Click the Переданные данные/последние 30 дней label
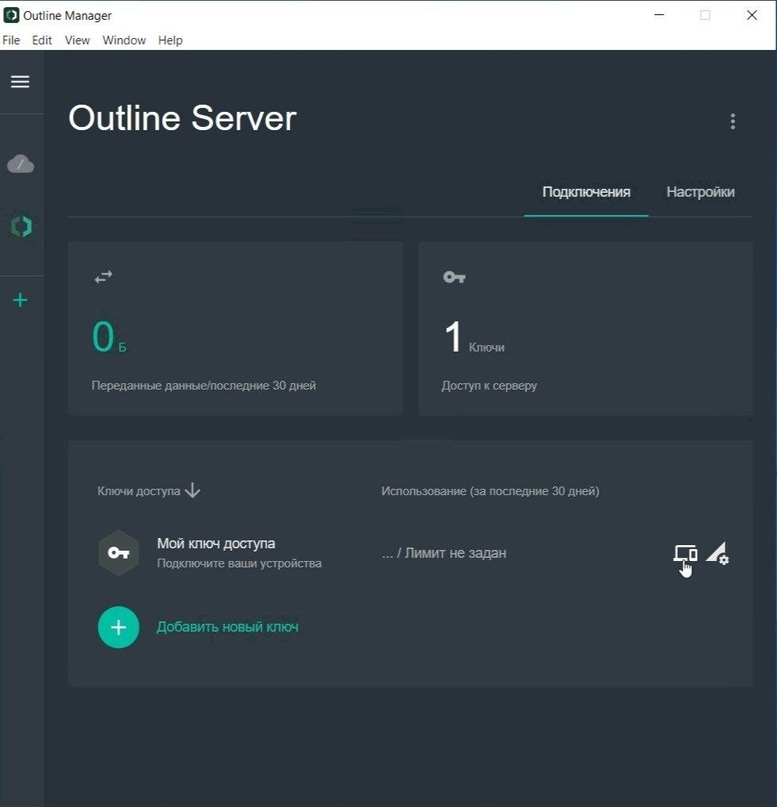The width and height of the screenshot is (777, 807). [x=204, y=385]
